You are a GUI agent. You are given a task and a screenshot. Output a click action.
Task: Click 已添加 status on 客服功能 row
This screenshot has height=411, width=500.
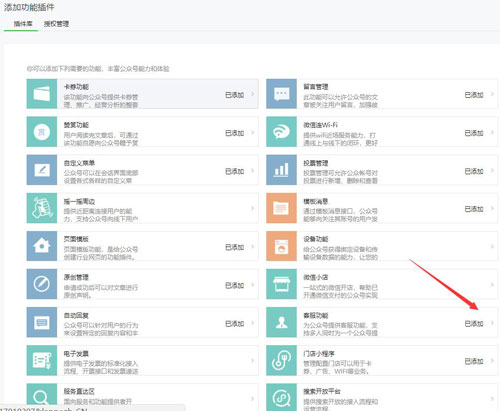pyautogui.click(x=474, y=324)
